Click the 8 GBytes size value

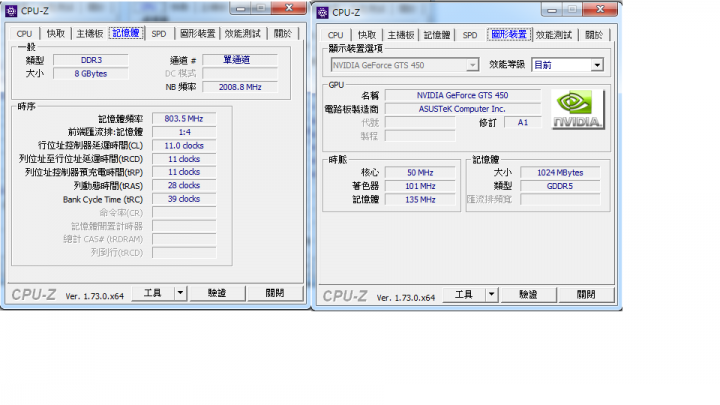91,73
